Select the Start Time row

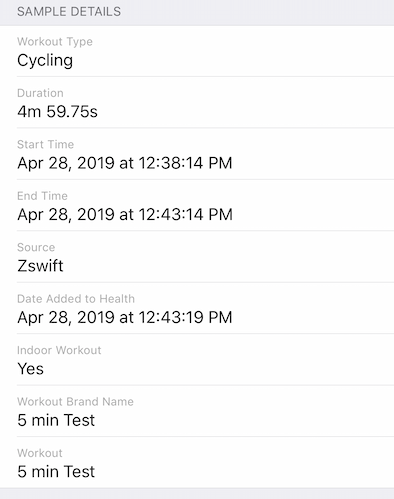pos(197,154)
